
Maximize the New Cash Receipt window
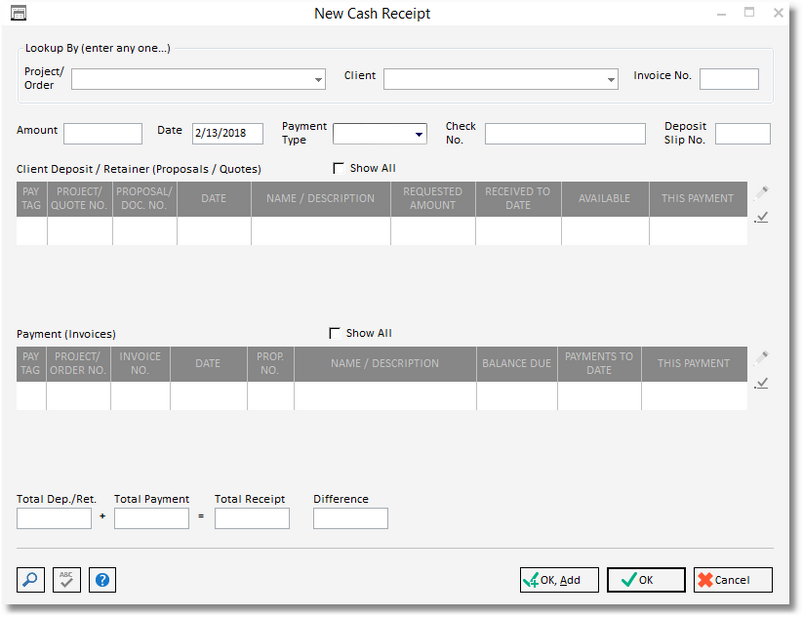(749, 12)
